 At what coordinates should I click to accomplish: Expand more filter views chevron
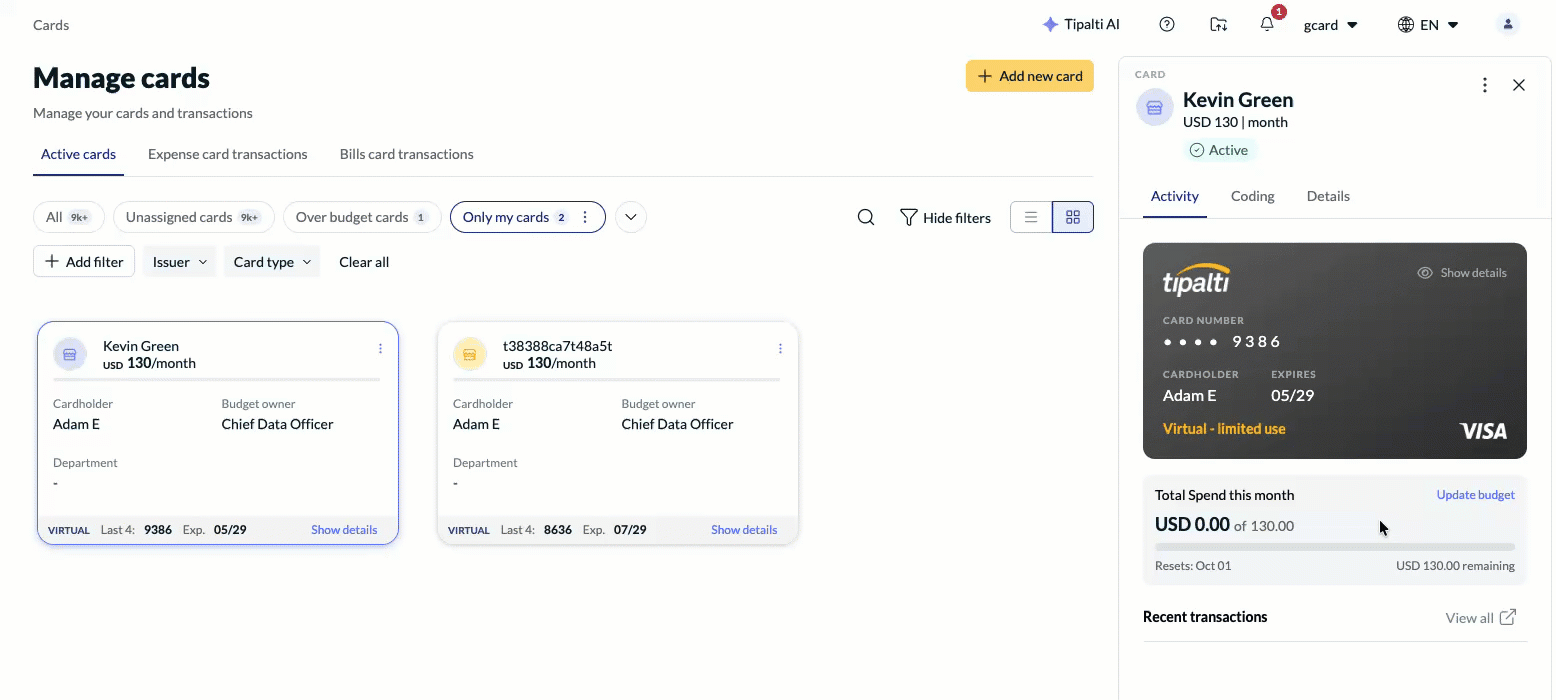630,217
